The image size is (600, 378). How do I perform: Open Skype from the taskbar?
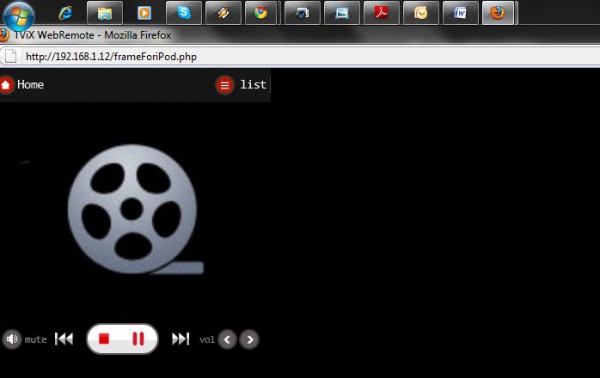(x=184, y=13)
